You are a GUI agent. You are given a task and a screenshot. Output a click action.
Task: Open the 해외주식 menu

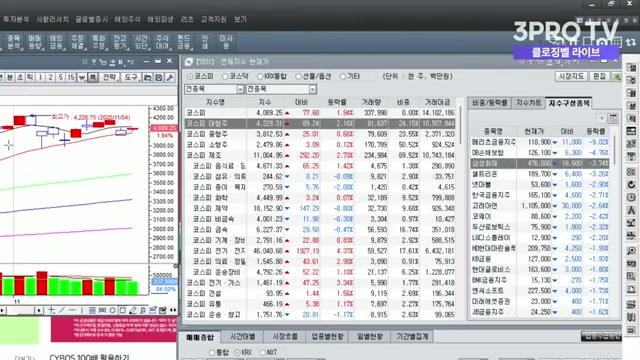coord(127,19)
